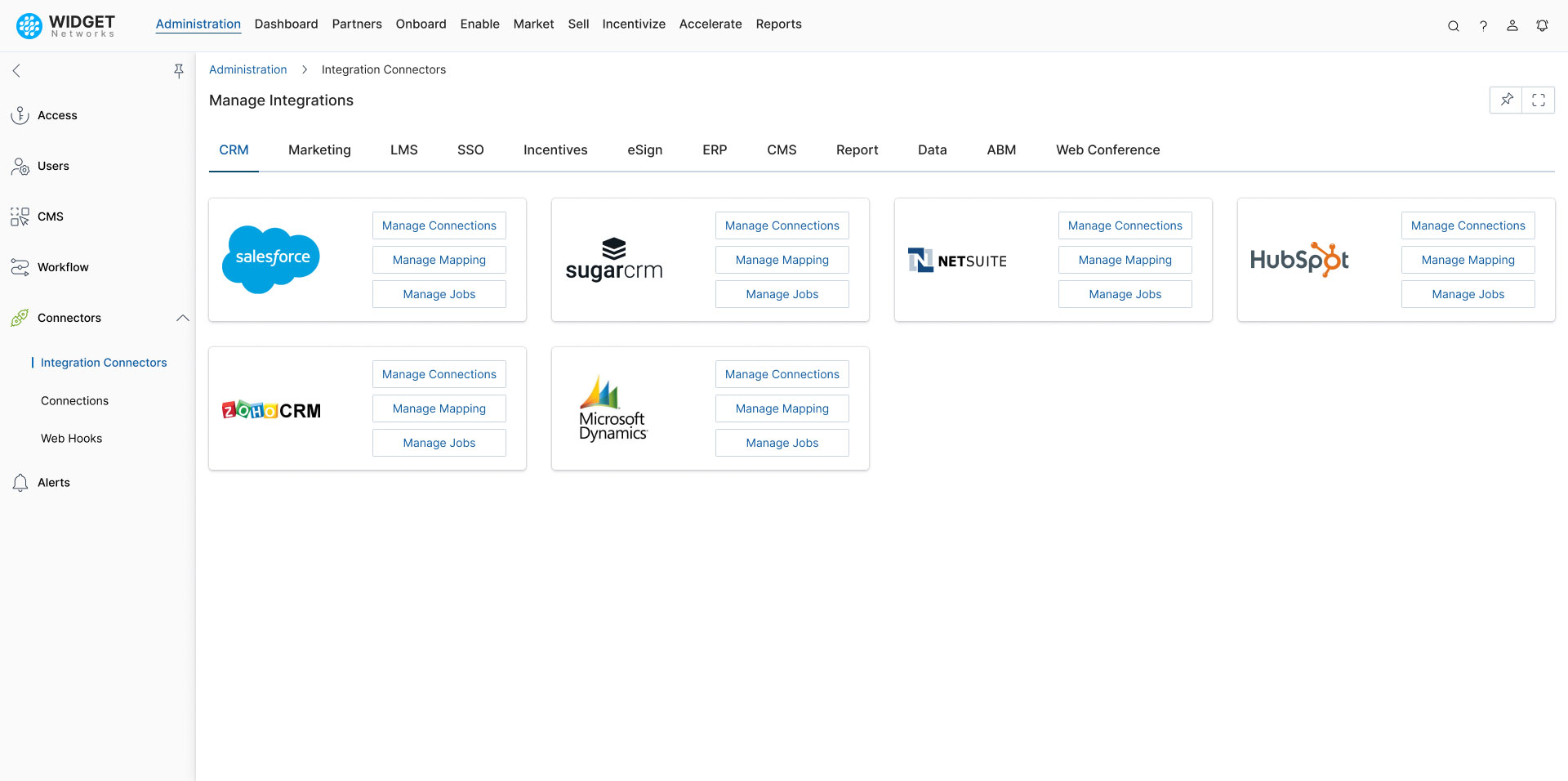Expand panel to full screen
This screenshot has width=1568, height=781.
tap(1539, 100)
